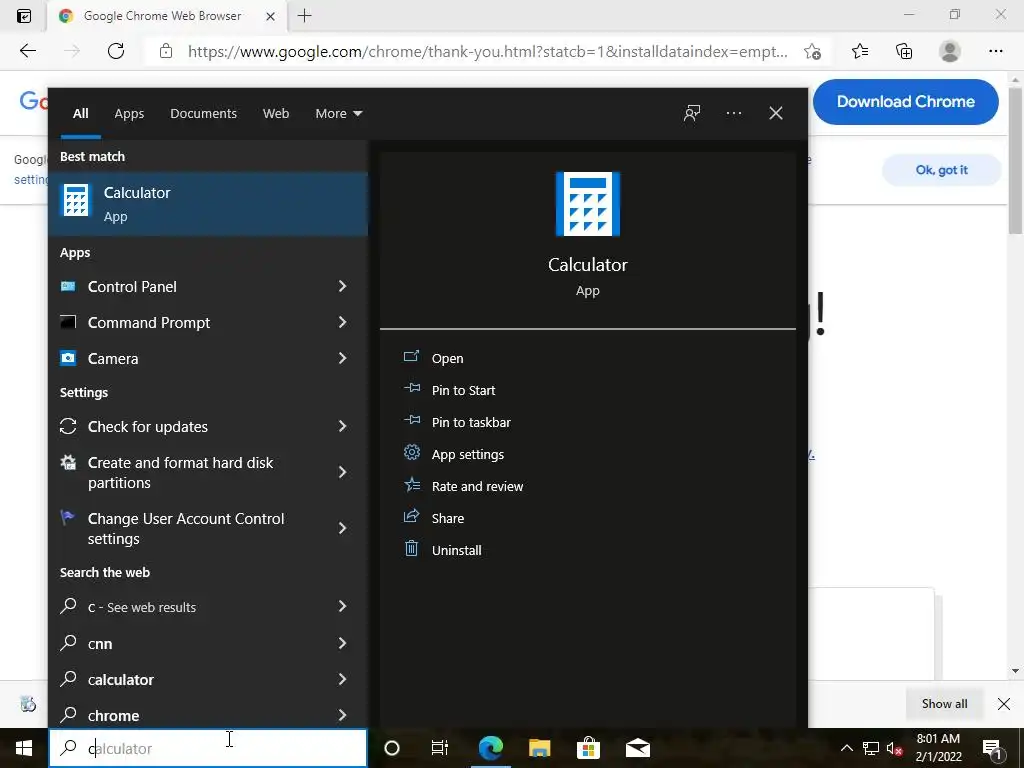Open Microsoft Store from the taskbar
This screenshot has width=1024, height=768.
pos(588,748)
